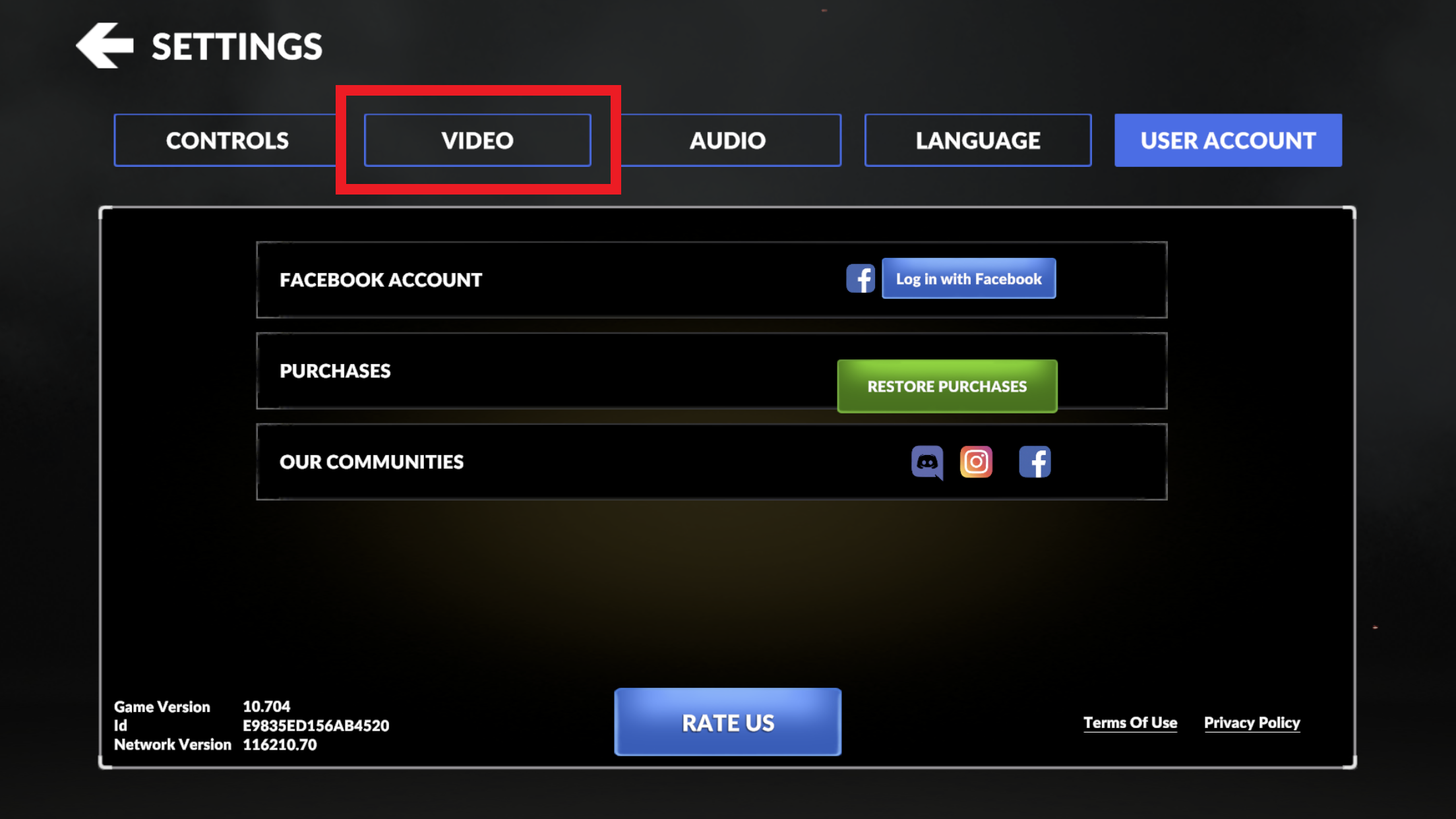Click the game version value 10.704
The width and height of the screenshot is (1456, 819).
tap(266, 706)
